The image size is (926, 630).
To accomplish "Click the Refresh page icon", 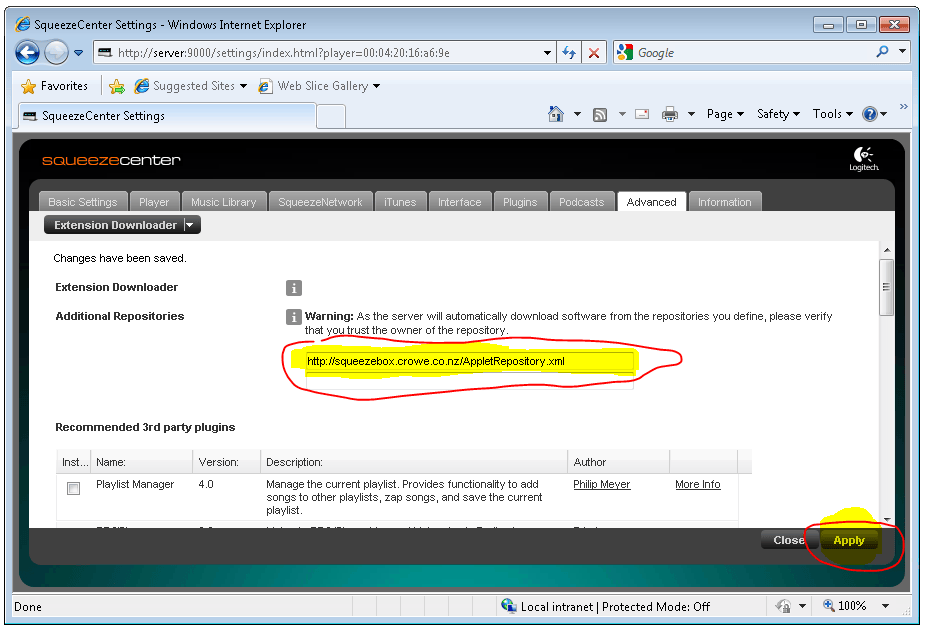I will tap(569, 53).
